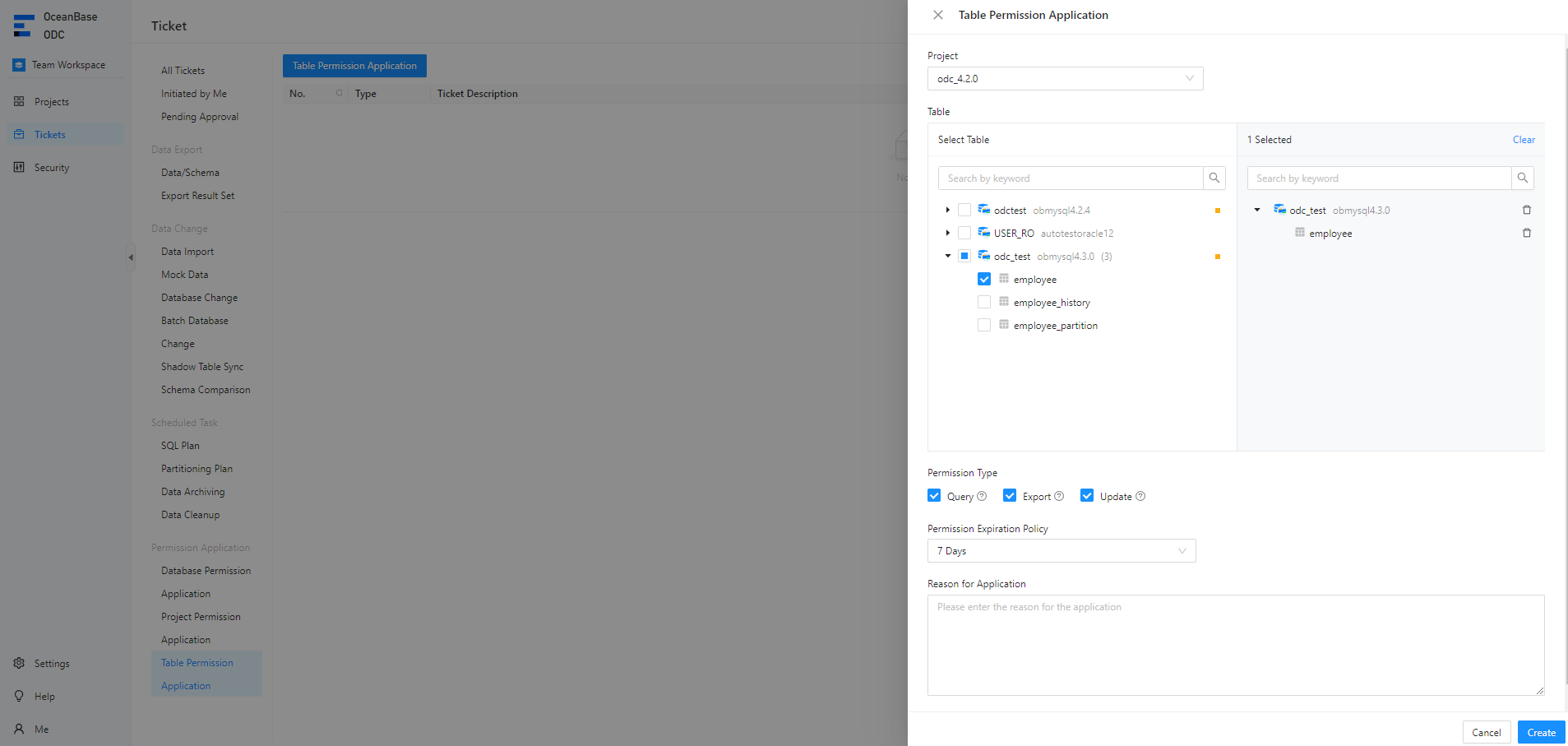Click the help icon next to Query
The height and width of the screenshot is (746, 1568).
point(982,496)
